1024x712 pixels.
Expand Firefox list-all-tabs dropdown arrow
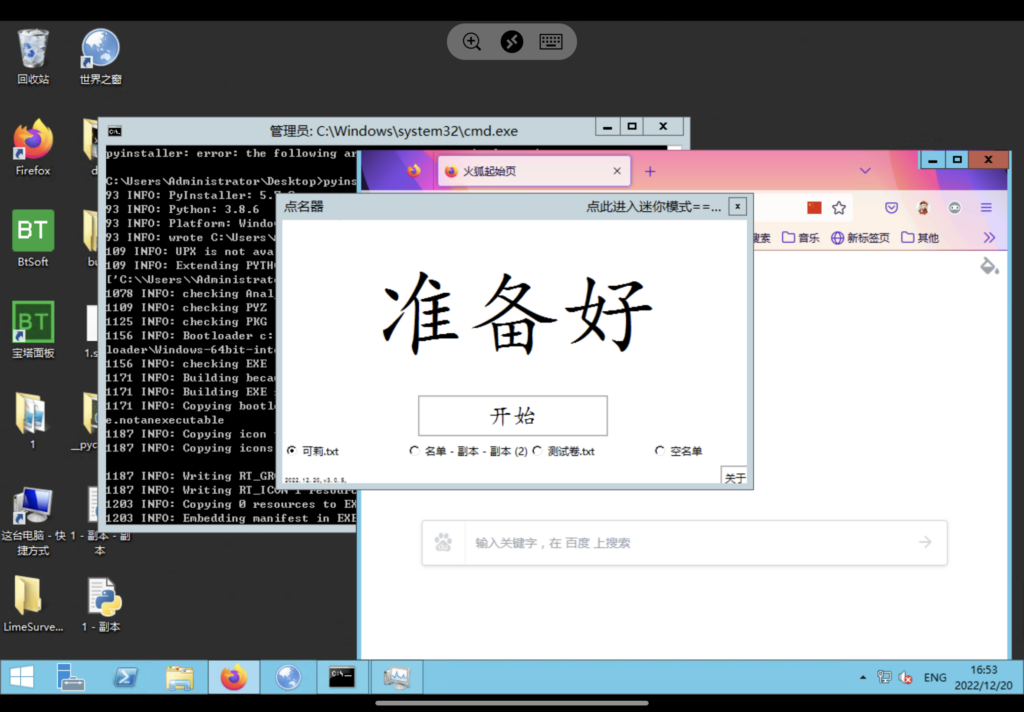(865, 171)
